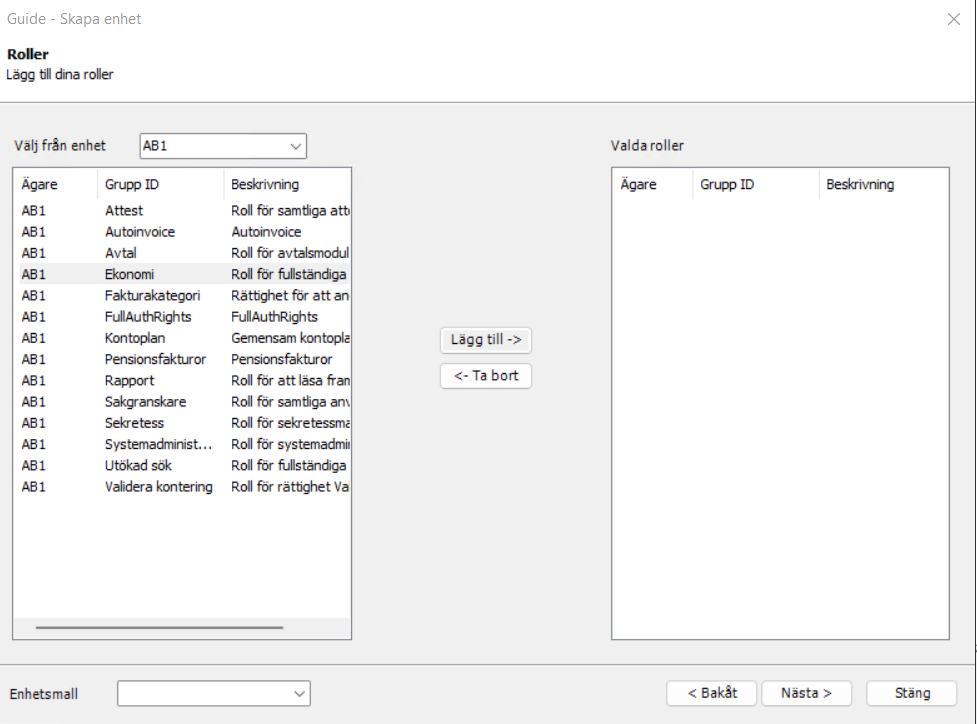Select the Attest role in the list

130,211
